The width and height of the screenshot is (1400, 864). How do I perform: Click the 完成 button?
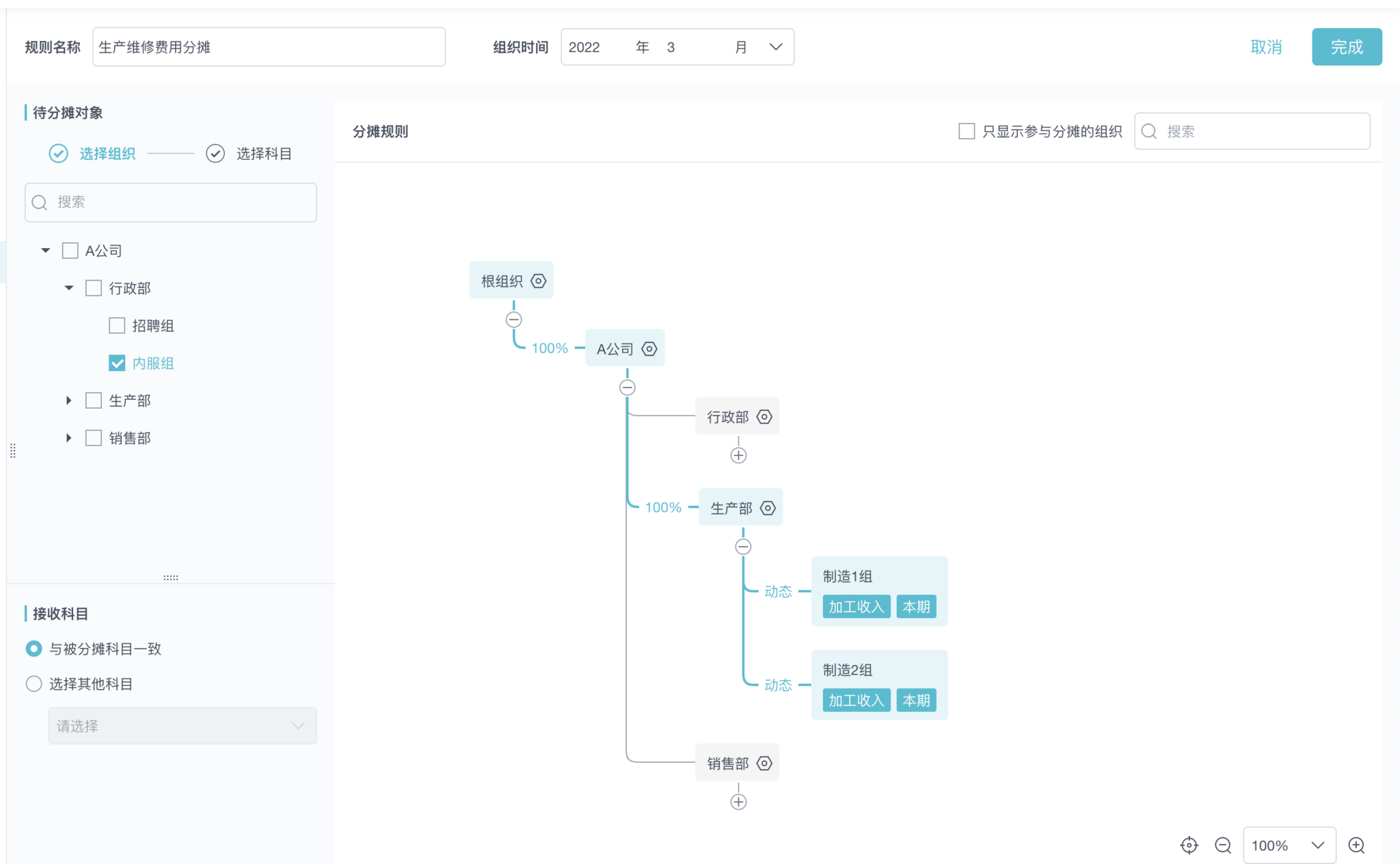tap(1346, 47)
